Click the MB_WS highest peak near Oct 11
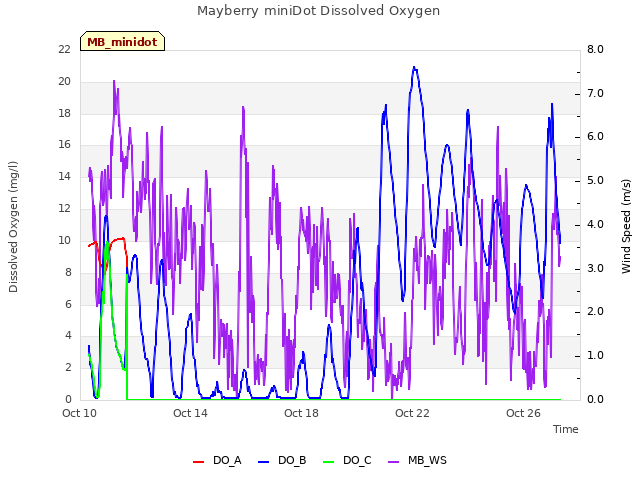640x480 pixels. click(114, 81)
